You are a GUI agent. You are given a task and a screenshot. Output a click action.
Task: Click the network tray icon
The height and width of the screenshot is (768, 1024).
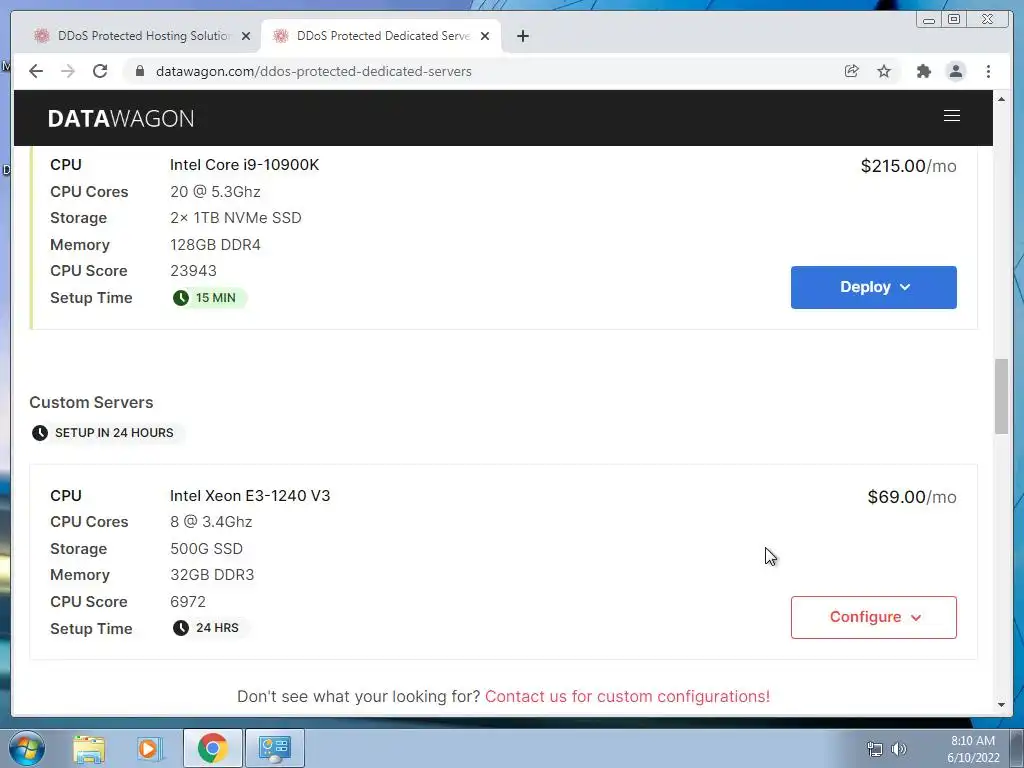[874, 749]
